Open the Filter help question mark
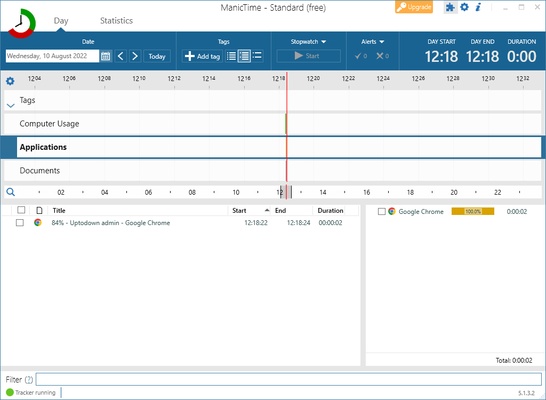The image size is (546, 400). [x=29, y=379]
